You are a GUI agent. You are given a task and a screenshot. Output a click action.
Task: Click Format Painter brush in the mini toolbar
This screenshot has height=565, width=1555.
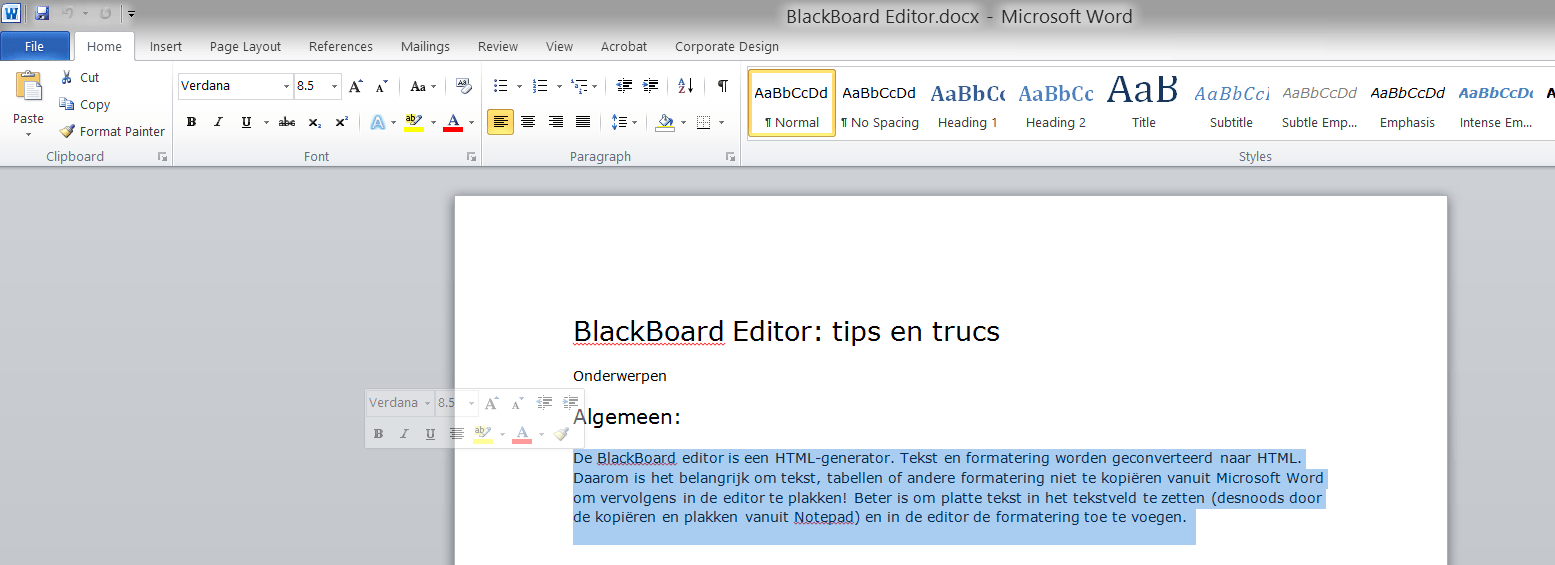click(561, 434)
